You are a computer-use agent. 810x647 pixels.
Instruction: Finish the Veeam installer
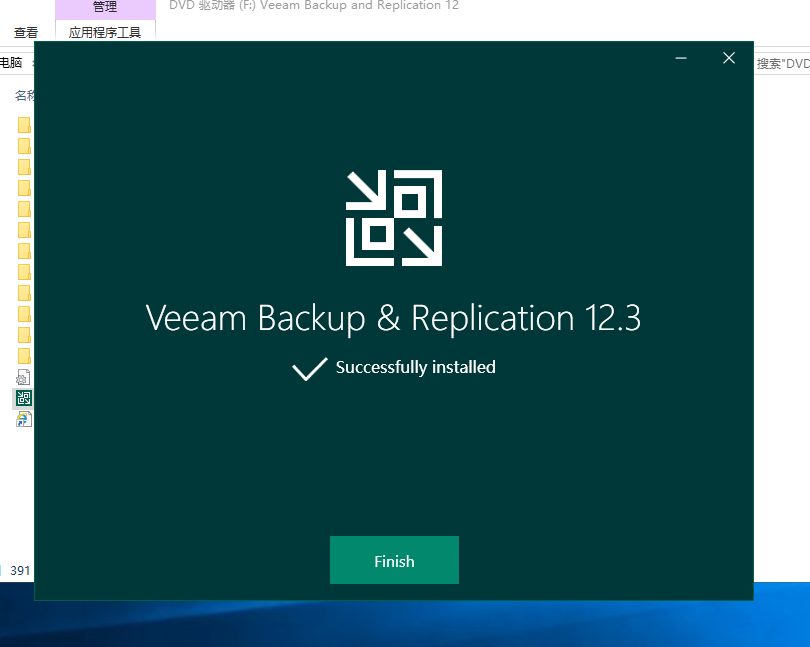(x=394, y=560)
